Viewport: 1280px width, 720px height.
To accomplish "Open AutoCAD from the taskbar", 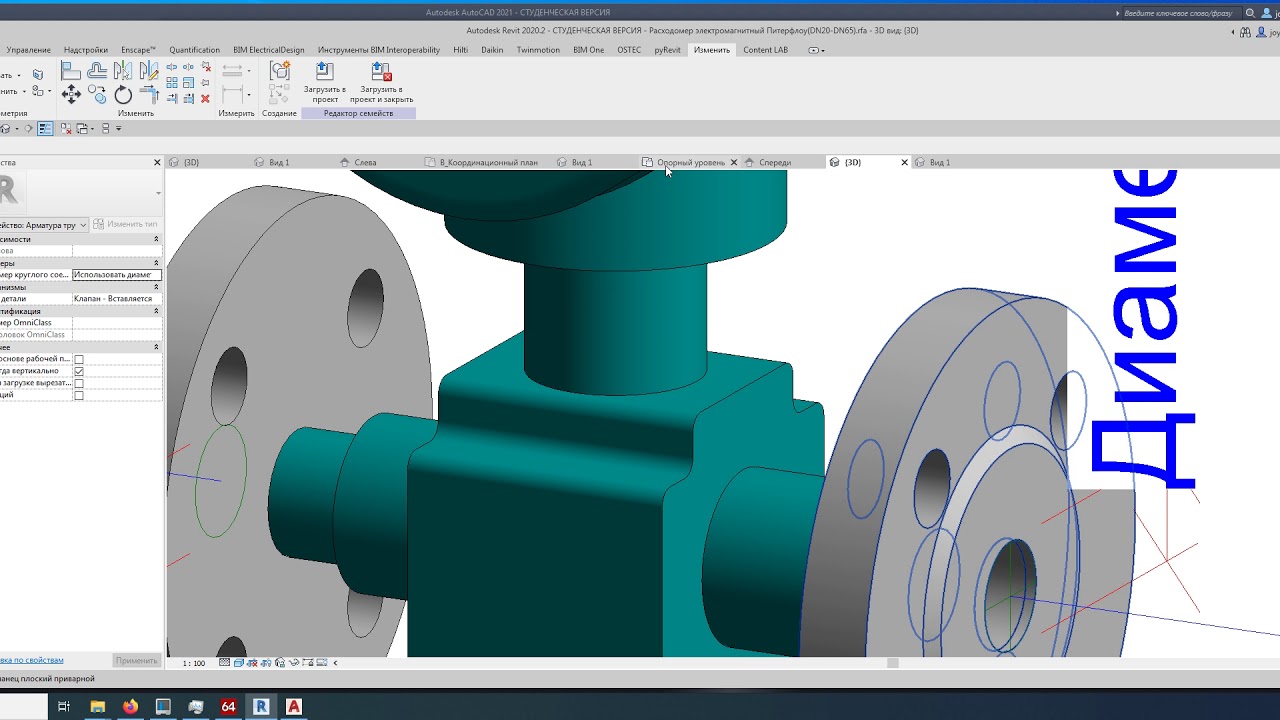I will point(294,706).
